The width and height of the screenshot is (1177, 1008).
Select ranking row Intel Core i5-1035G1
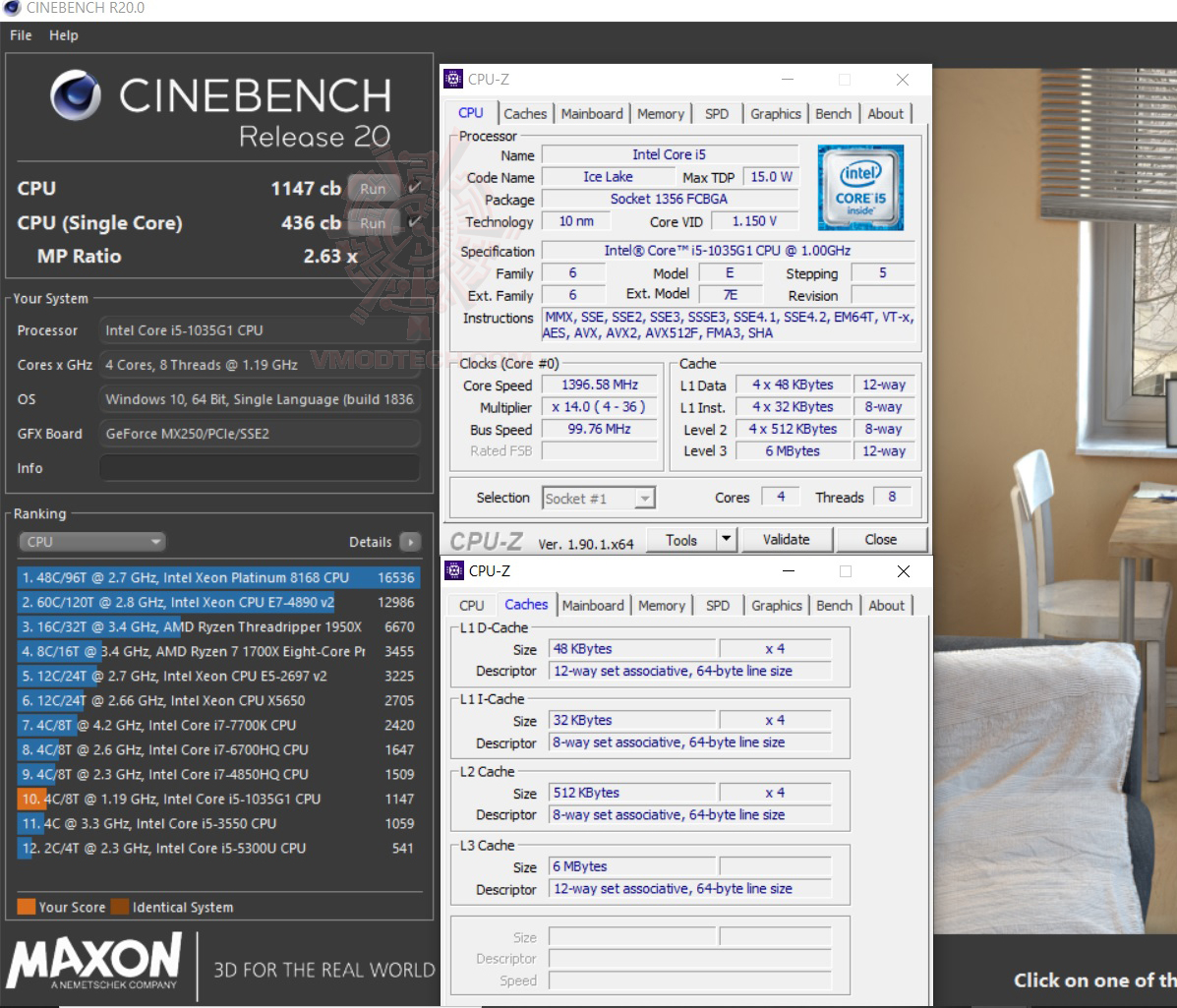(x=217, y=799)
